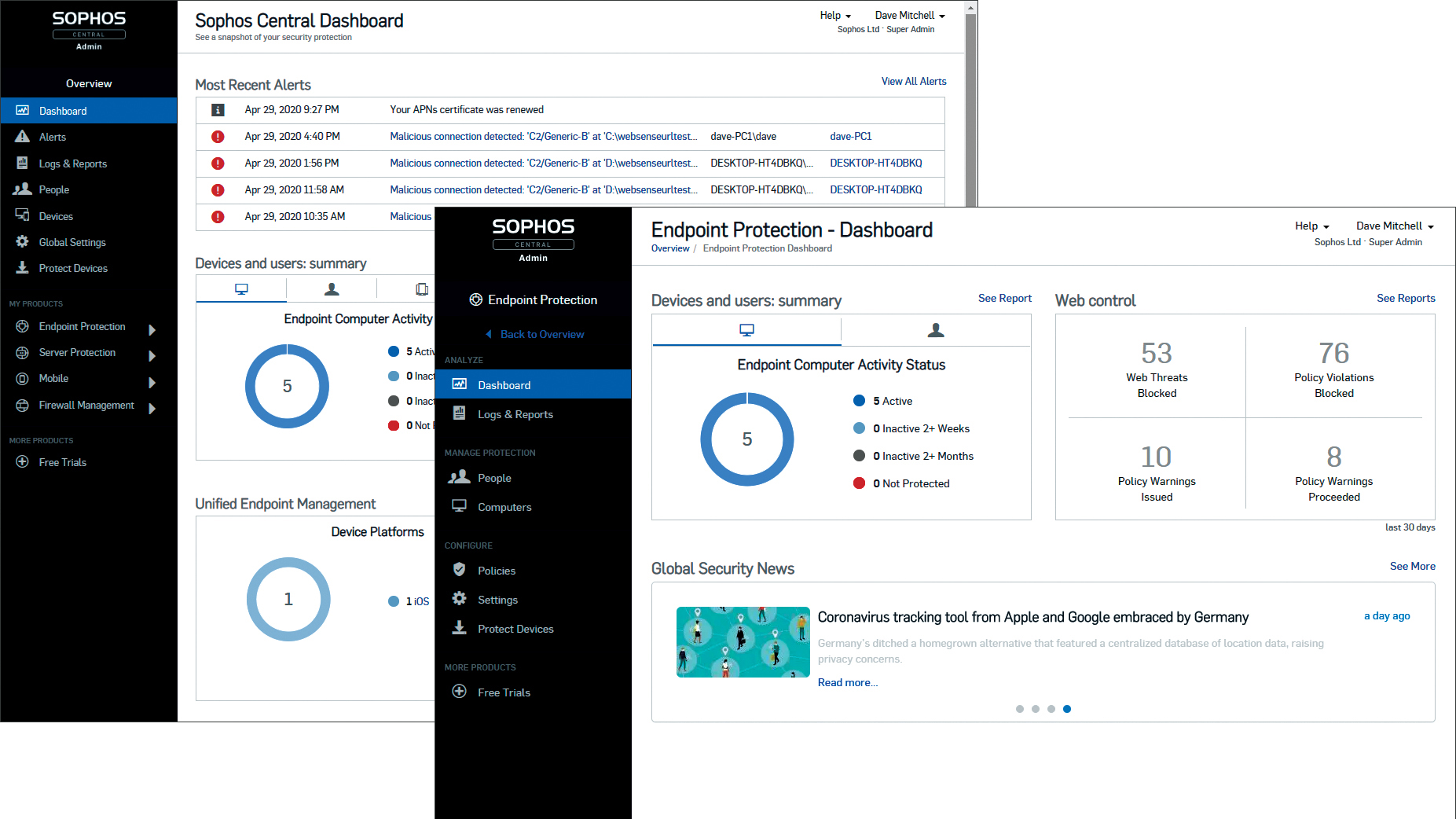Viewport: 1456px width, 819px height.
Task: Click Settings gear icon in Endpoint sidebar
Action: pos(460,599)
